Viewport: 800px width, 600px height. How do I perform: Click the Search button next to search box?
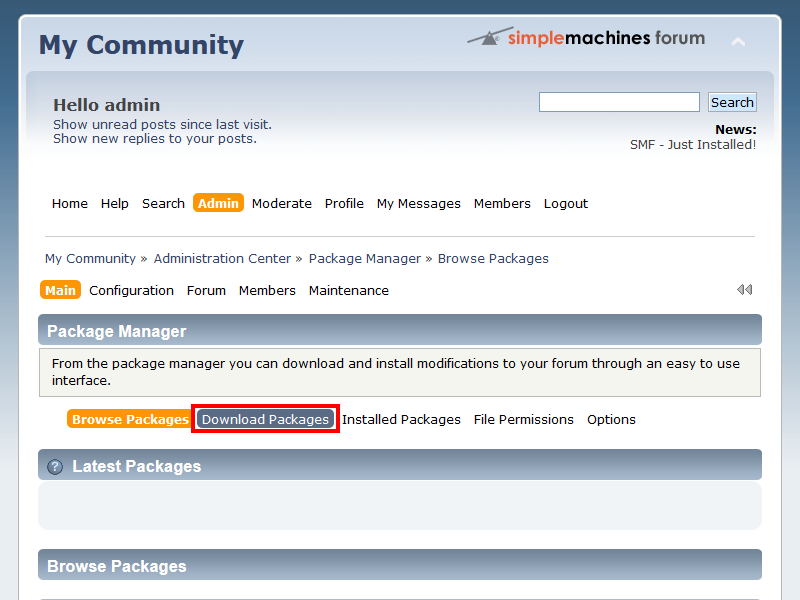[x=732, y=102]
